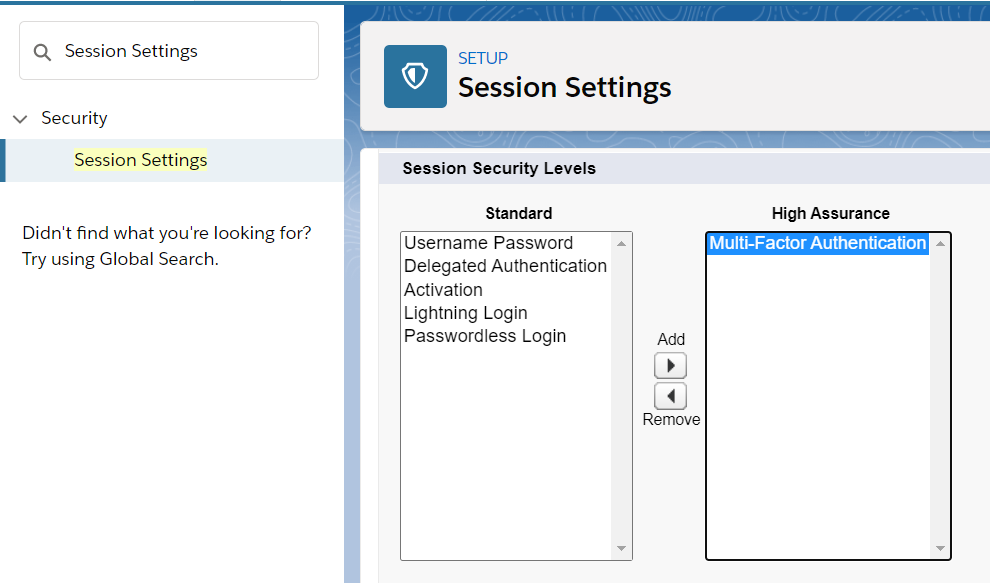Click the Session Settings shield icon
The width and height of the screenshot is (990, 583).
(x=415, y=76)
